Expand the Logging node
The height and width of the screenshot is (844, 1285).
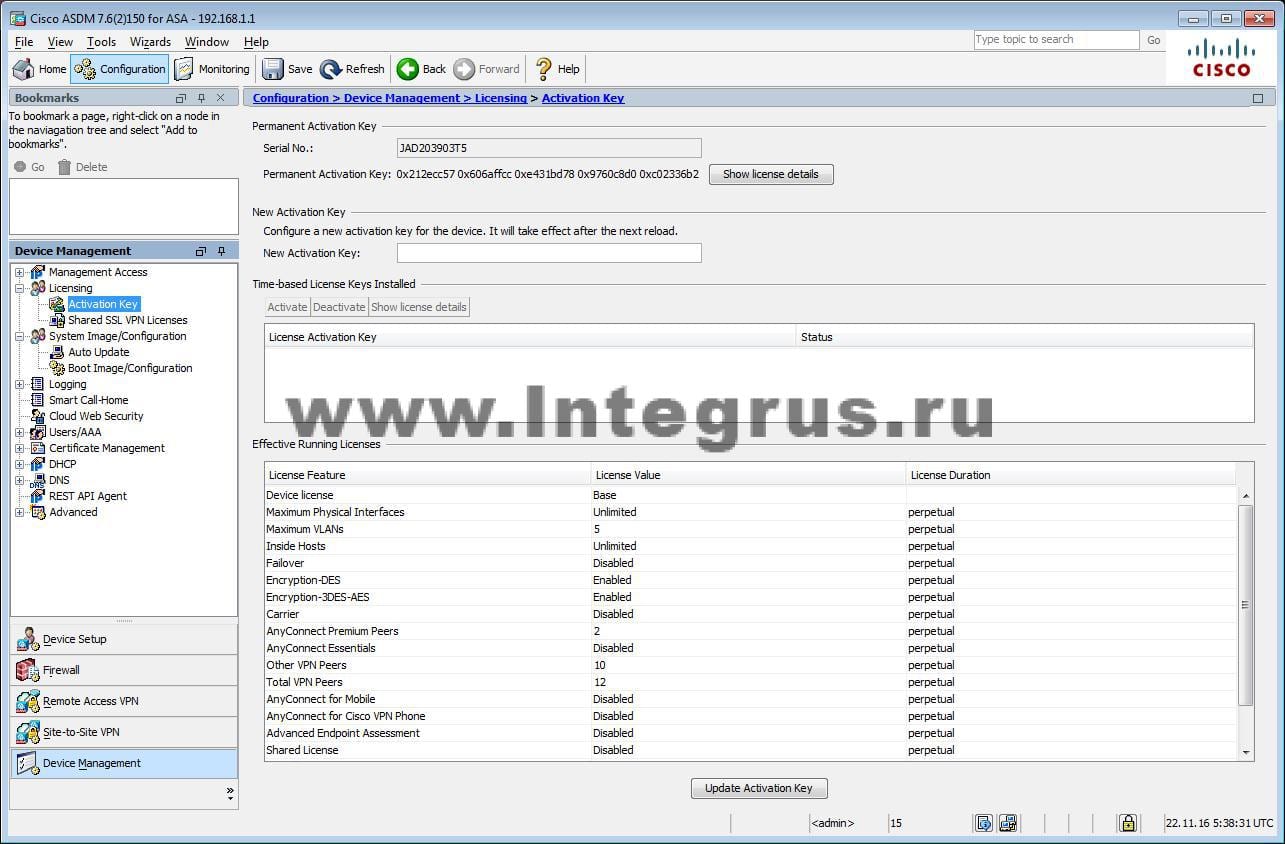[x=20, y=384]
